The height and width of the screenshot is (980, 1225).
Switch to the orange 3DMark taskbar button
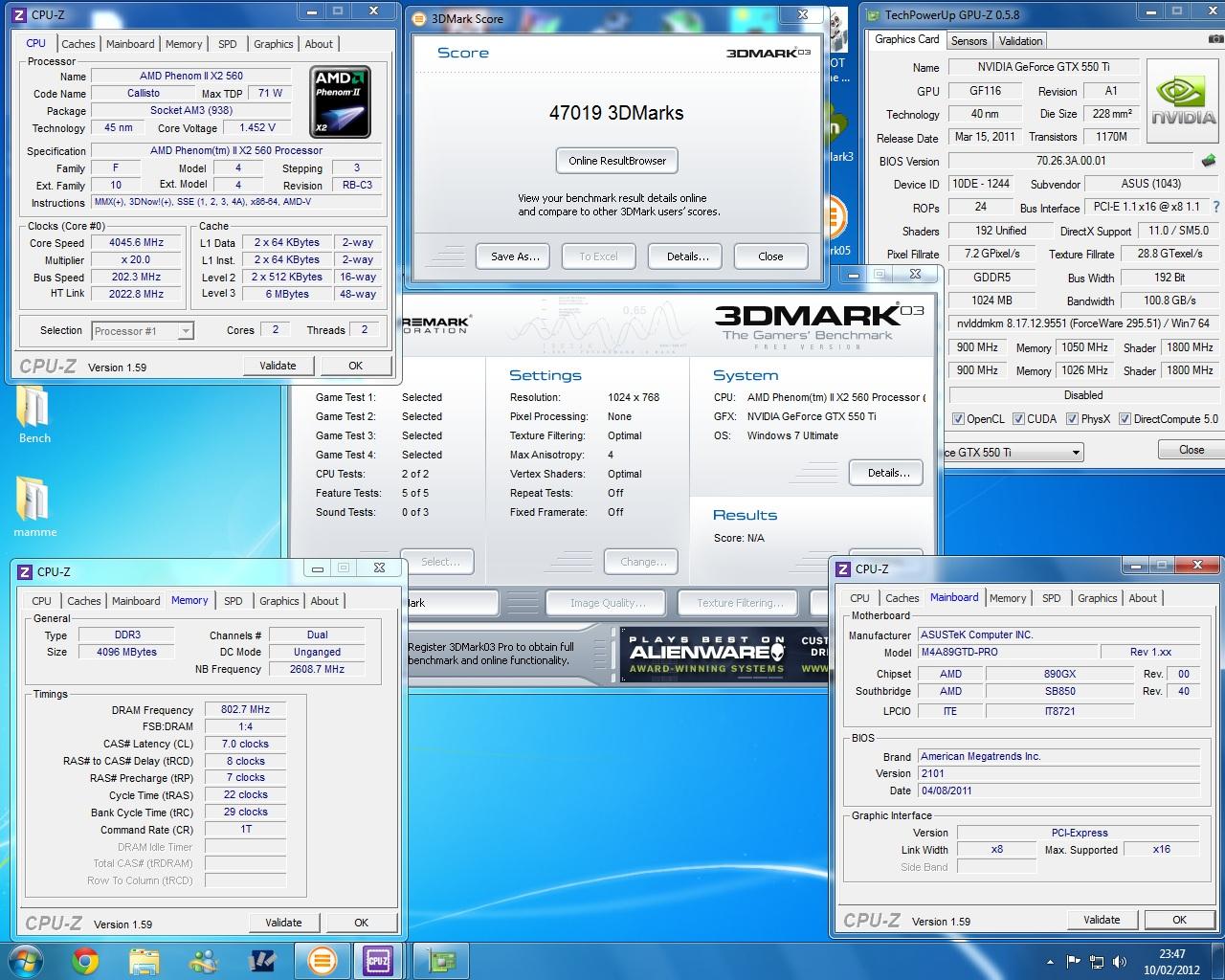click(323, 960)
